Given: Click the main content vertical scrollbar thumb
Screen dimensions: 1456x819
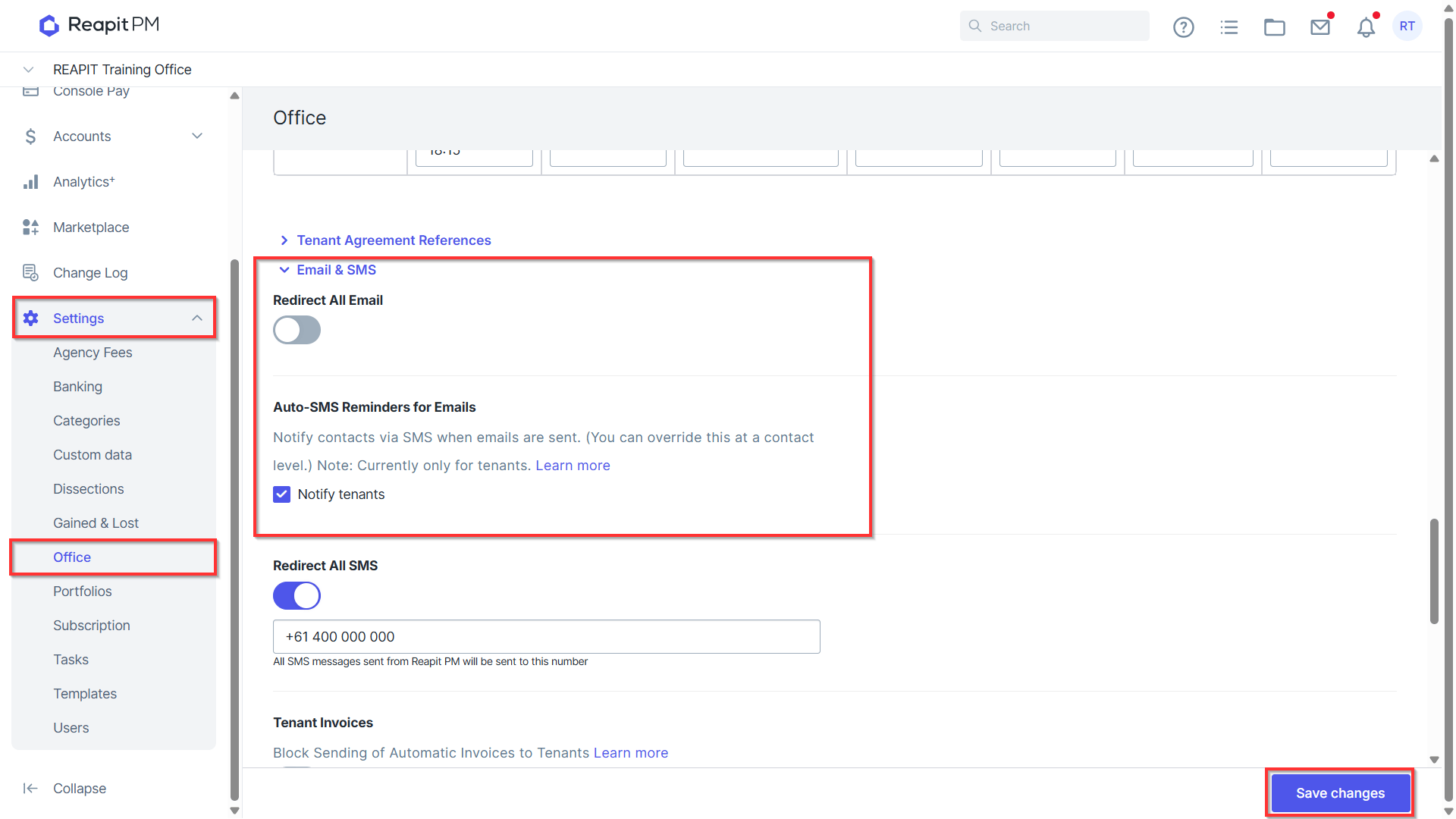Looking at the screenshot, I should pyautogui.click(x=1433, y=571).
